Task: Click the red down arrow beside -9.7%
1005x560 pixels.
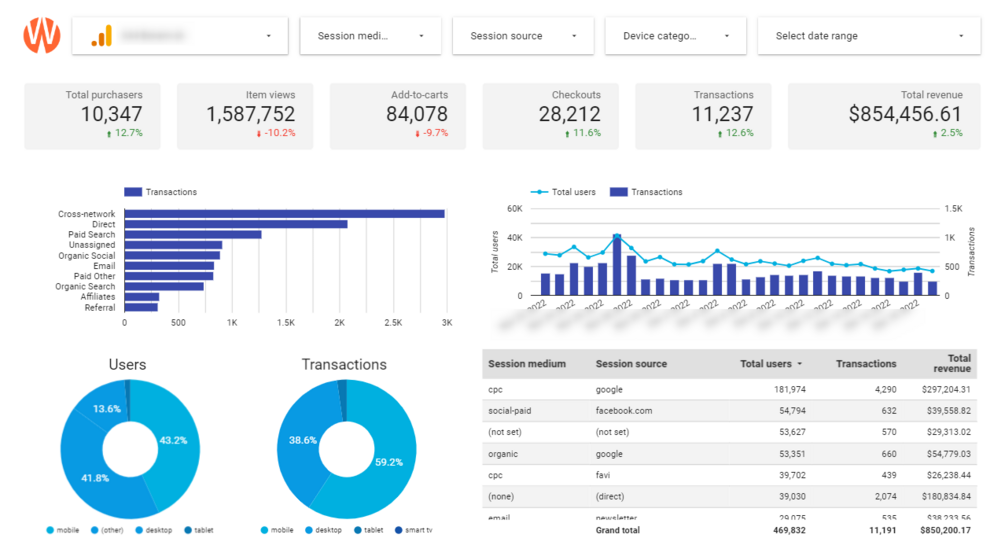Action: (x=417, y=134)
